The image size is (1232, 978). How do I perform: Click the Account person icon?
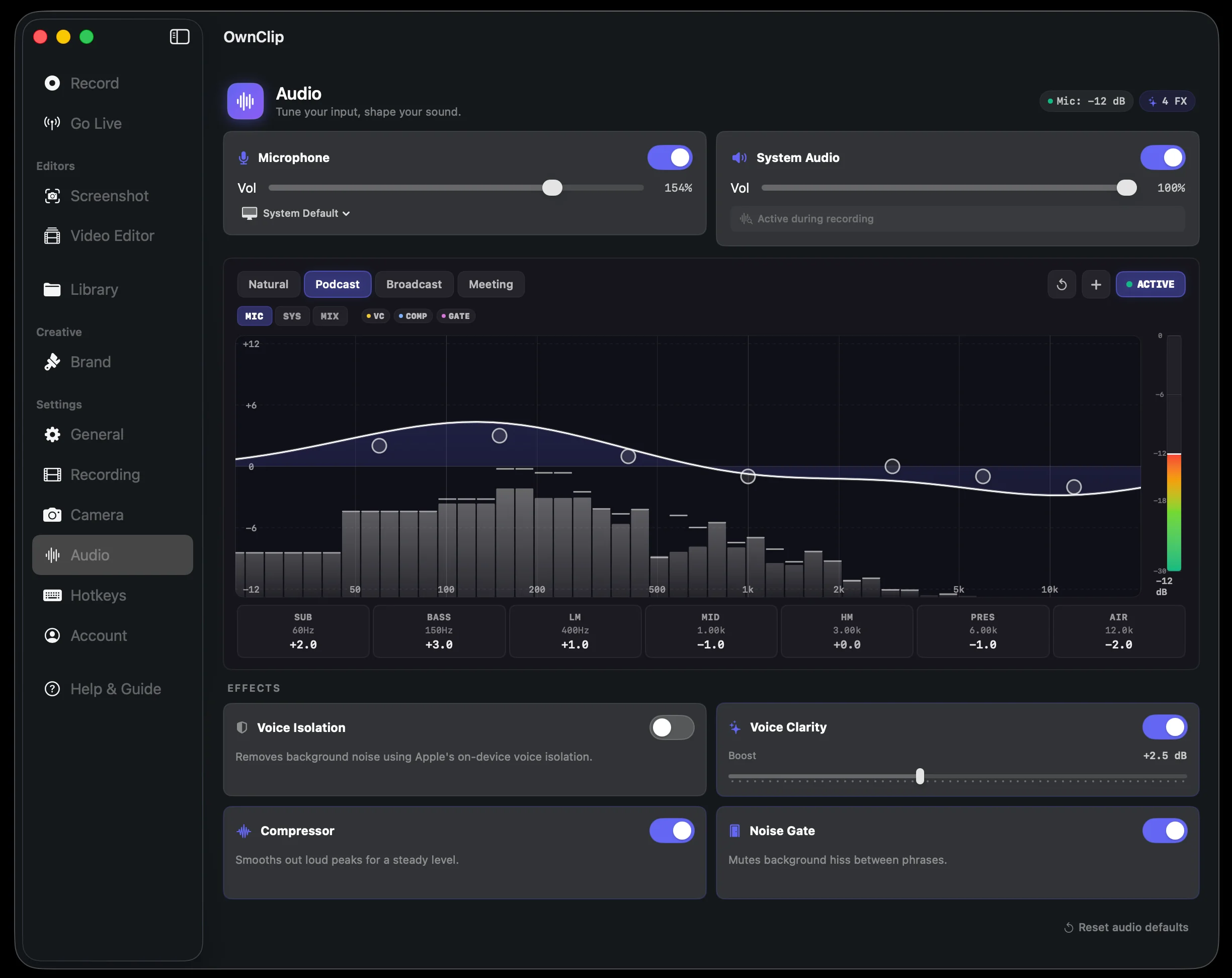coord(52,635)
